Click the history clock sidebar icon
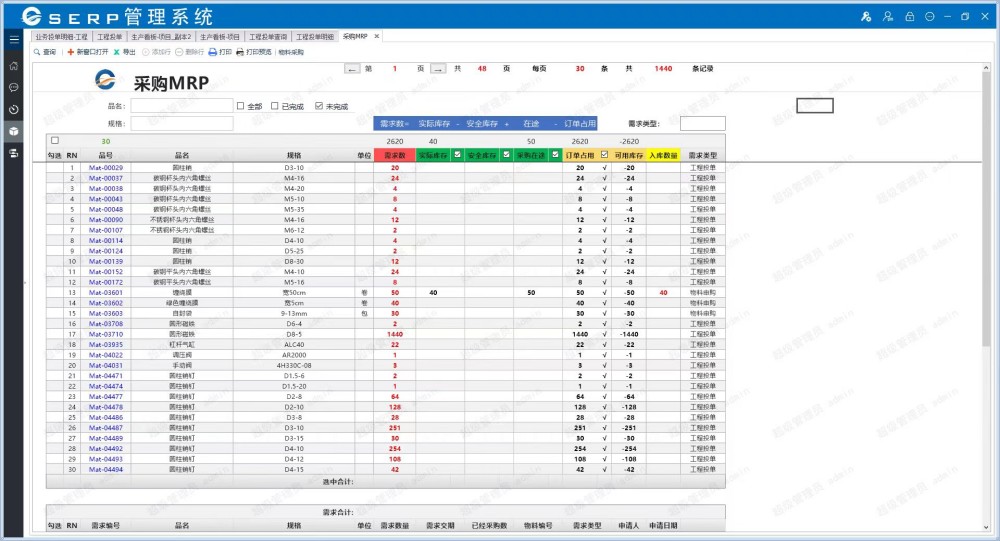 coord(14,109)
